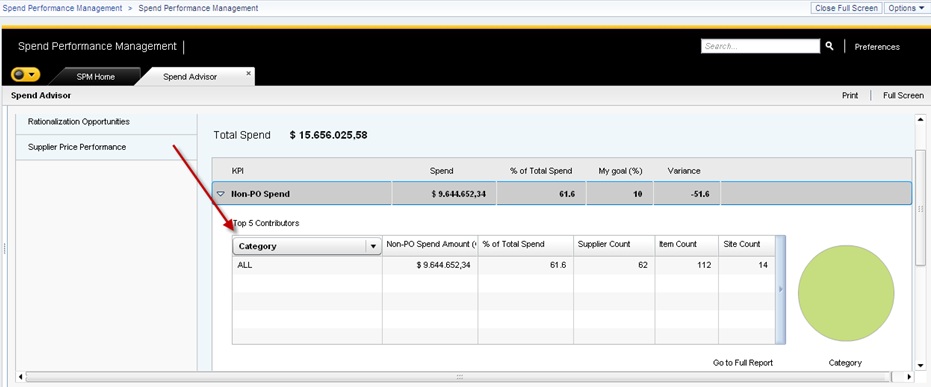
Task: Click the Close Full Screen button
Action: [x=846, y=8]
